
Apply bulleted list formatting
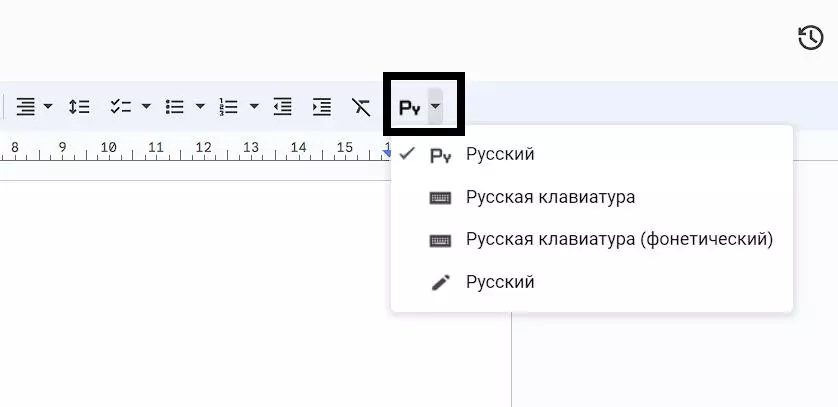175,106
